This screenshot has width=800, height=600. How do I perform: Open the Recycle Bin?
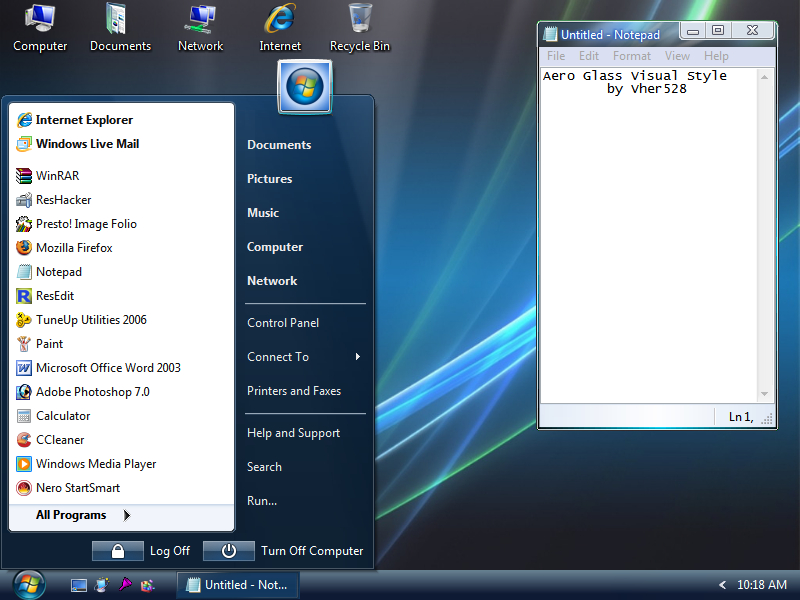(360, 29)
